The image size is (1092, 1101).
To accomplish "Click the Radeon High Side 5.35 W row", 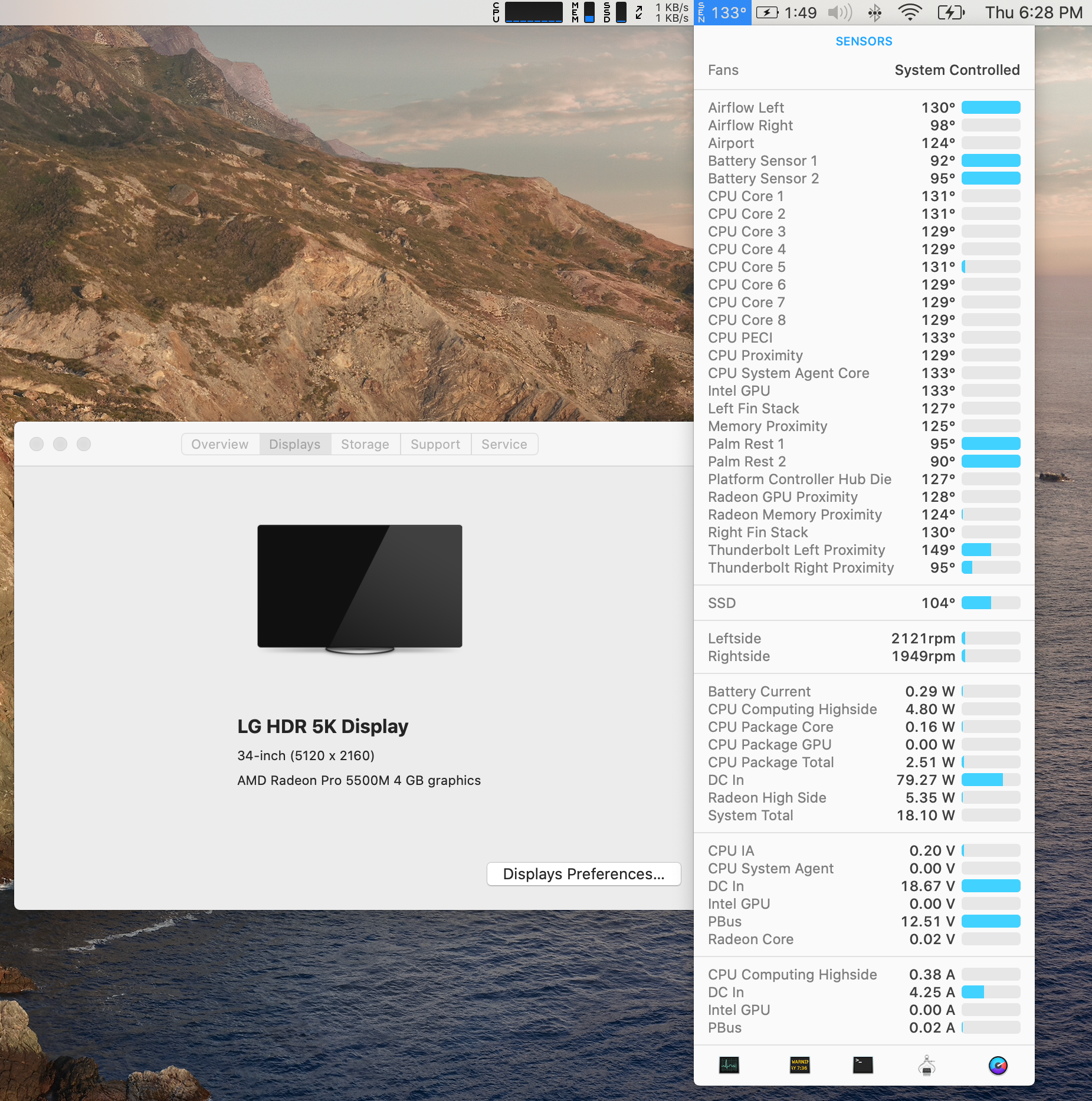I will 864,797.
